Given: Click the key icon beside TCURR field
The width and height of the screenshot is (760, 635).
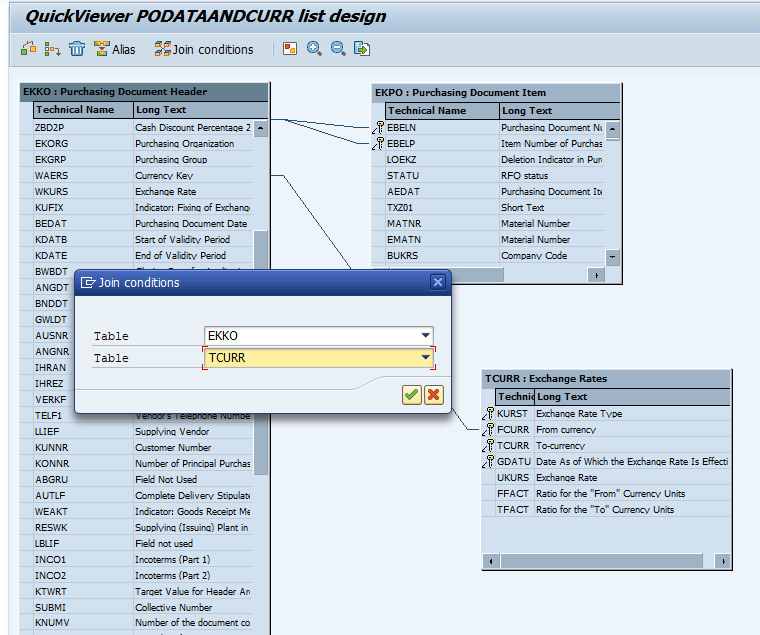Looking at the screenshot, I should coord(489,445).
